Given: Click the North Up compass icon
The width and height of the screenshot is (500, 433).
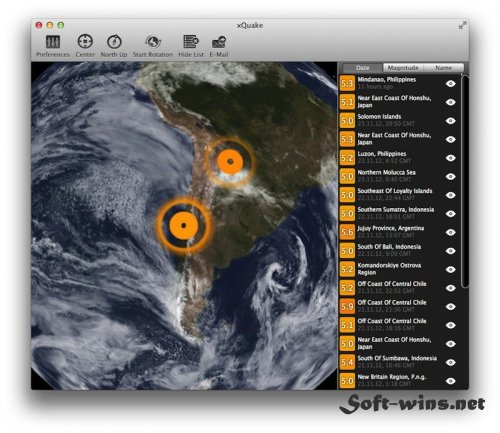Looking at the screenshot, I should (x=114, y=42).
